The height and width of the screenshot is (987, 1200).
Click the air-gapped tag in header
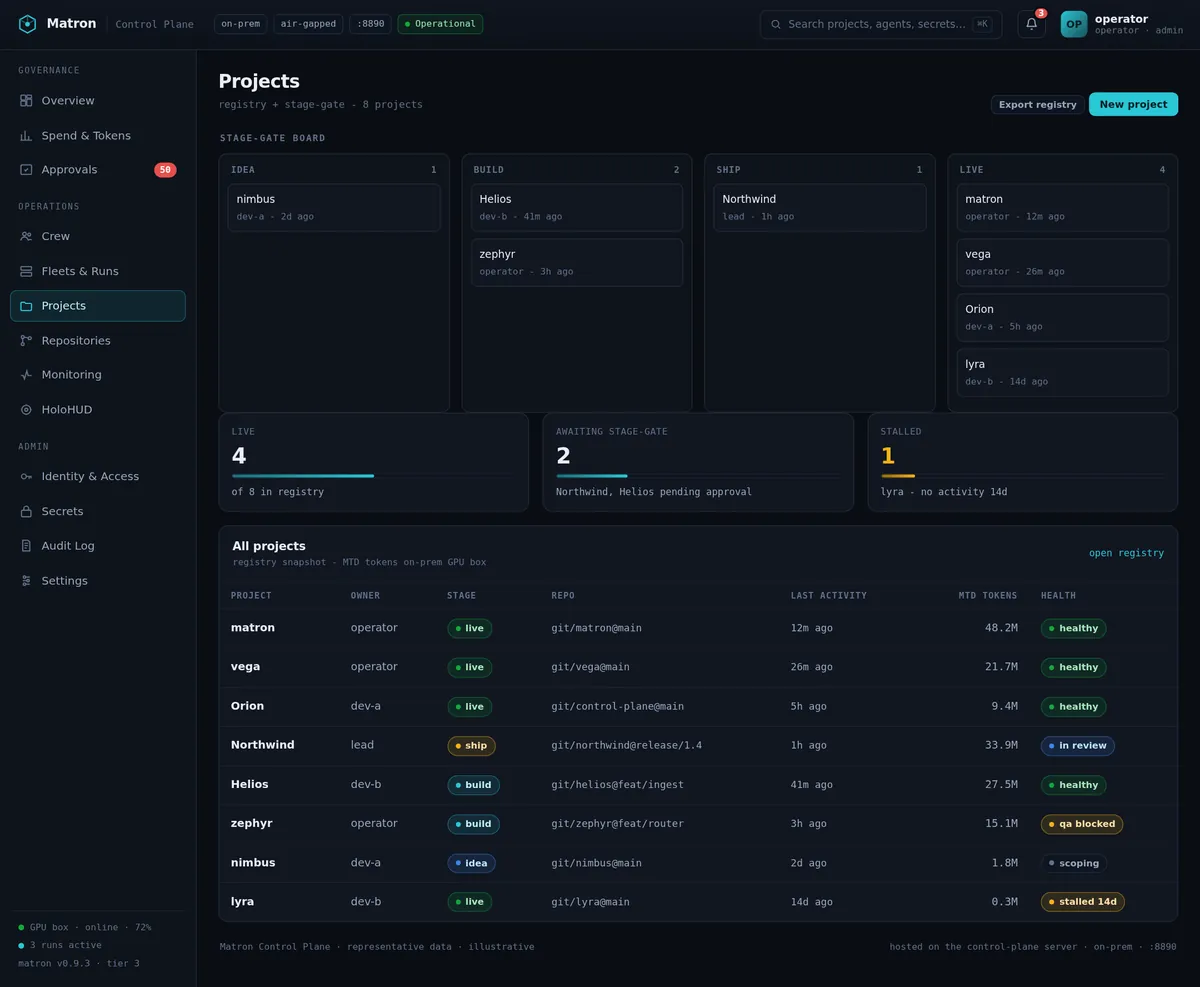[308, 24]
